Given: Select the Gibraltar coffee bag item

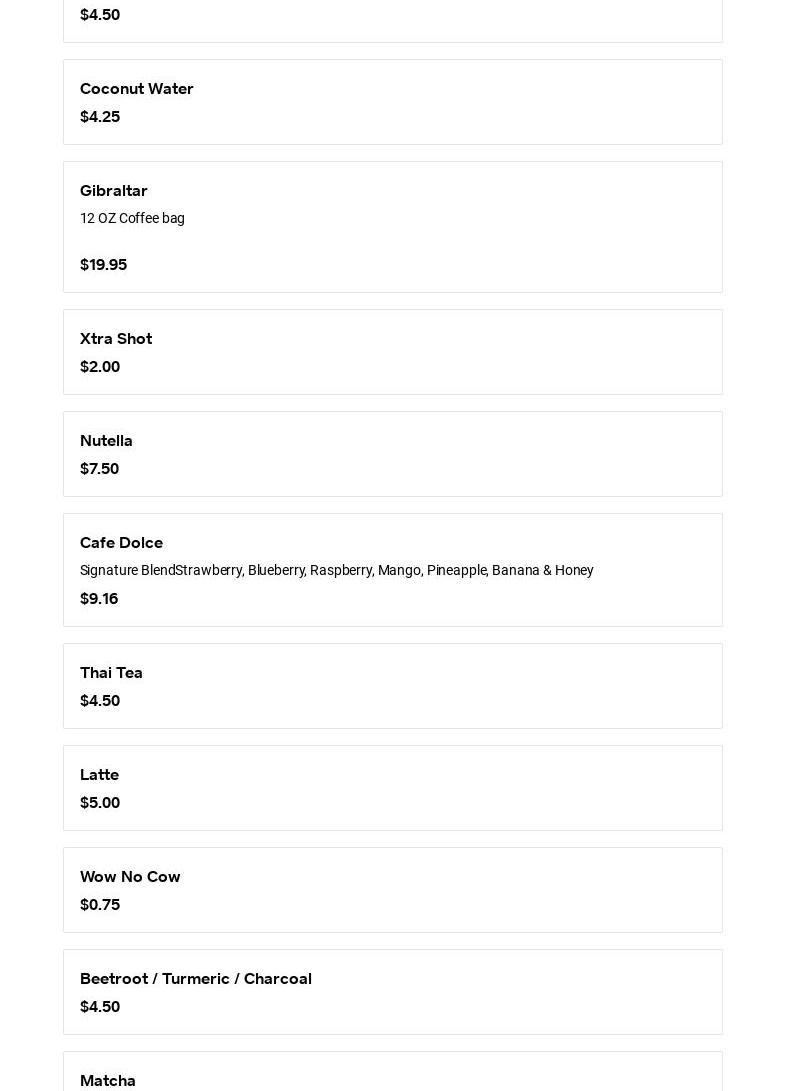Looking at the screenshot, I should pyautogui.click(x=114, y=191).
